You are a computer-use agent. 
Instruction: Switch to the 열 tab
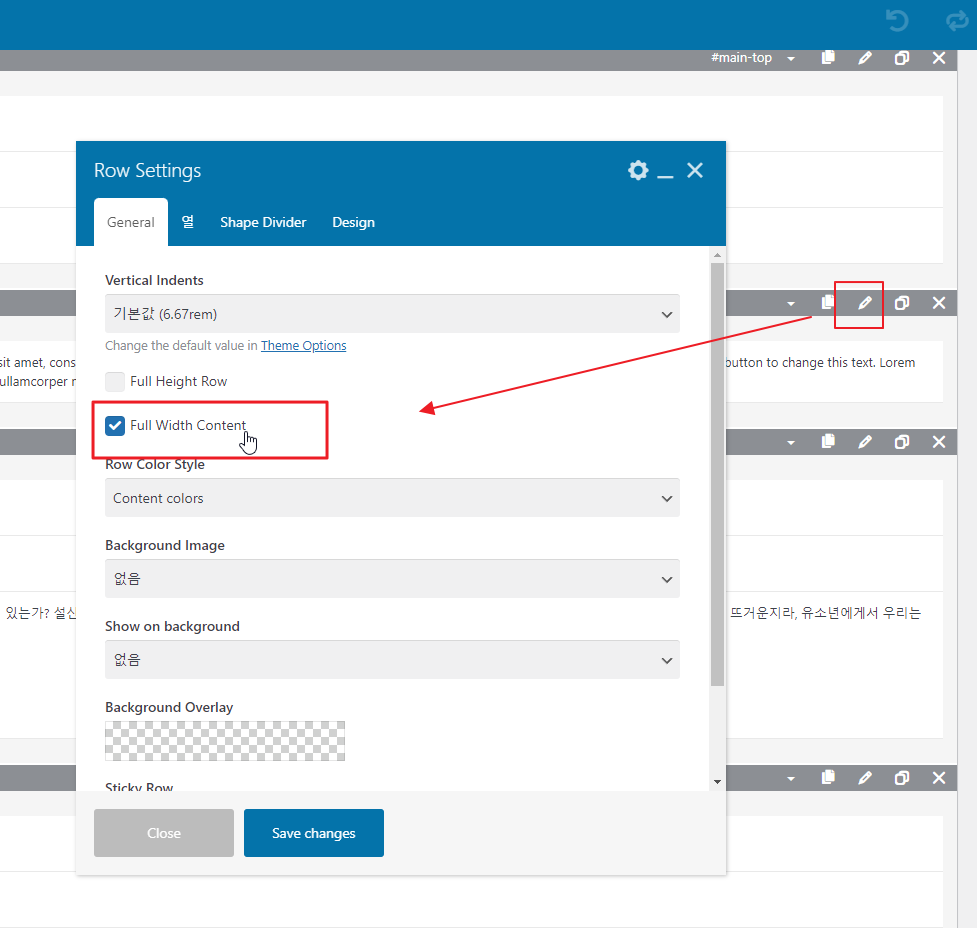click(x=188, y=222)
